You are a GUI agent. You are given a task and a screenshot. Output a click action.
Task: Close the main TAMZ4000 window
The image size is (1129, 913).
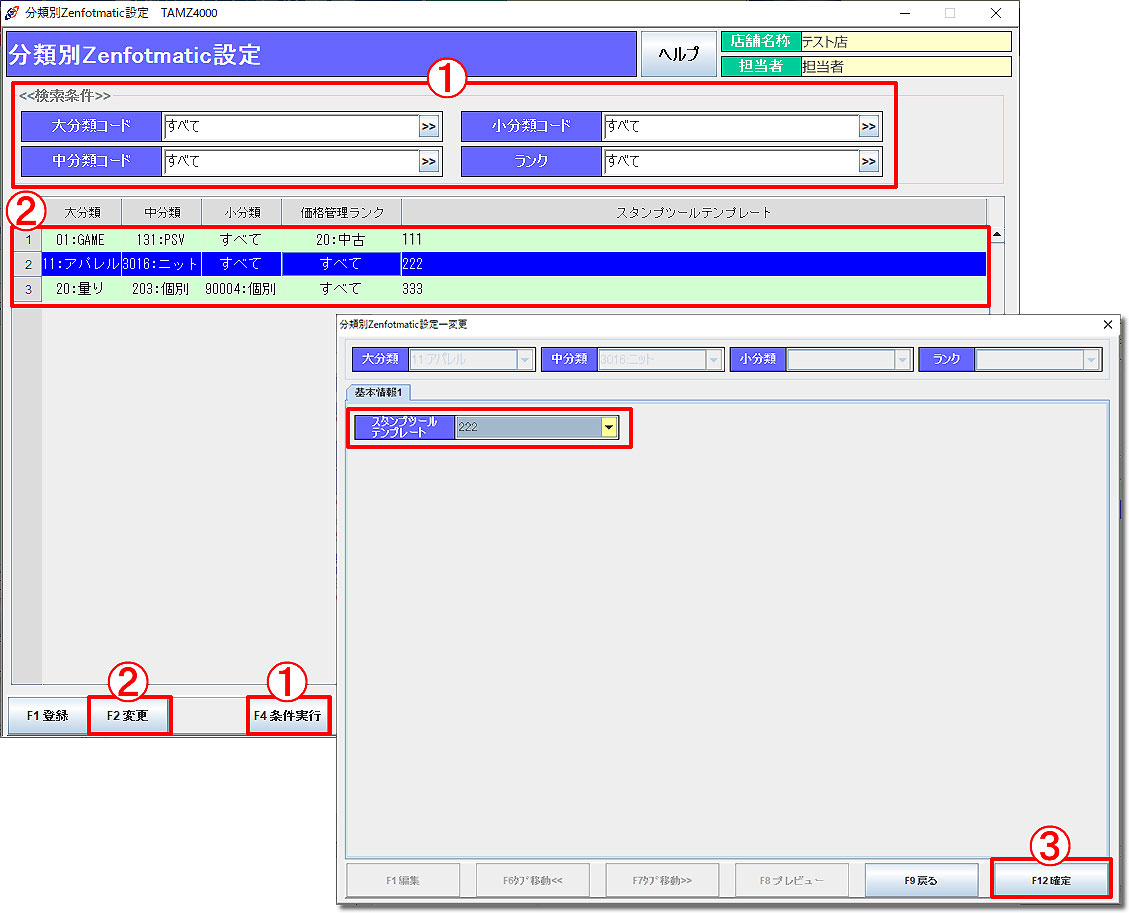pos(996,13)
